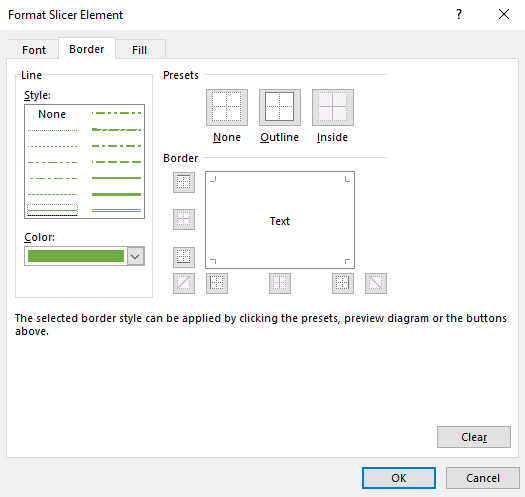Click the Text border preview diagram
The width and height of the screenshot is (525, 497).
pyautogui.click(x=280, y=220)
